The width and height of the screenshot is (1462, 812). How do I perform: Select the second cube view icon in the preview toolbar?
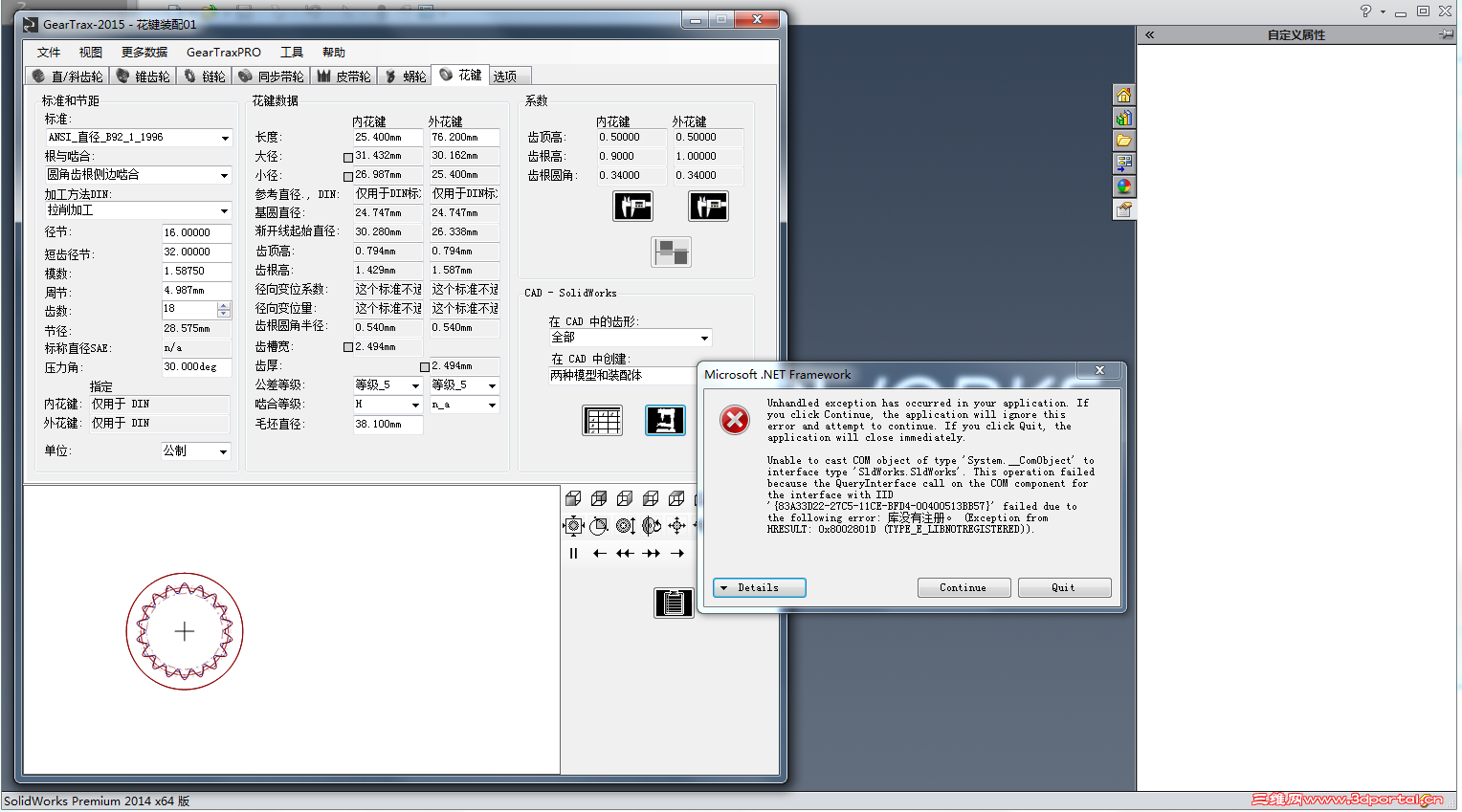click(599, 498)
